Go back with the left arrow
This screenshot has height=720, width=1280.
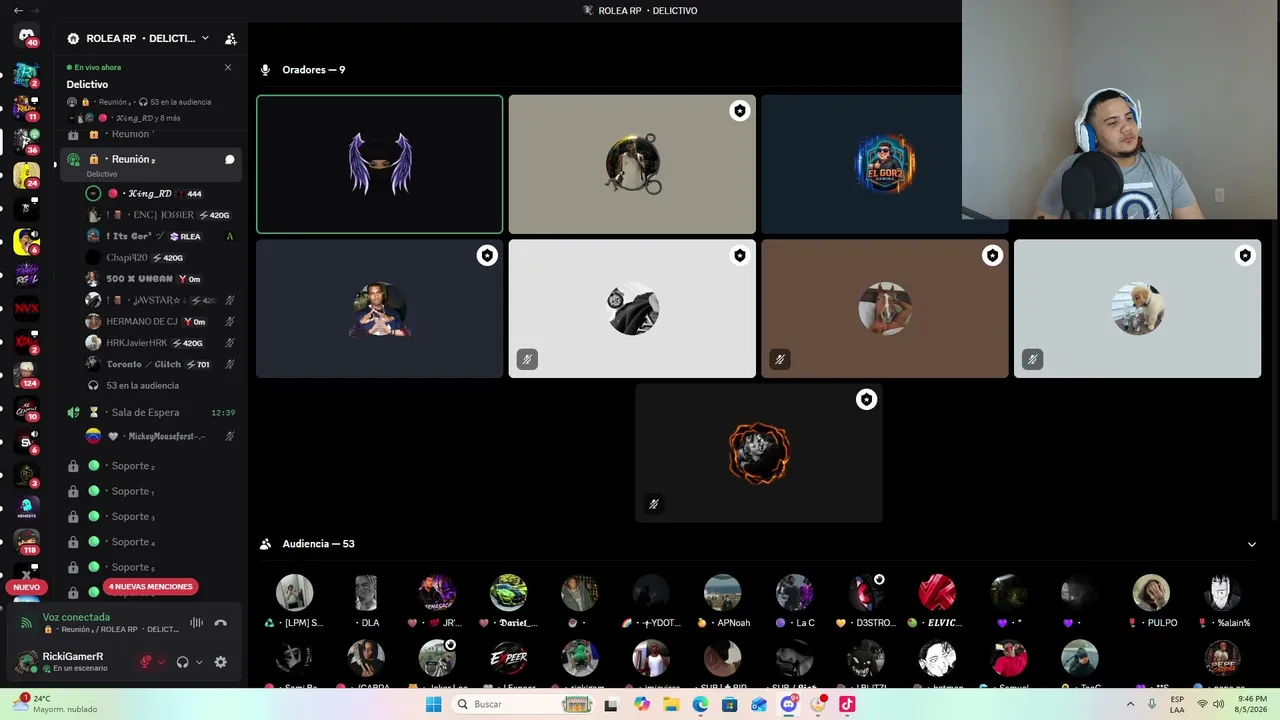coord(18,10)
